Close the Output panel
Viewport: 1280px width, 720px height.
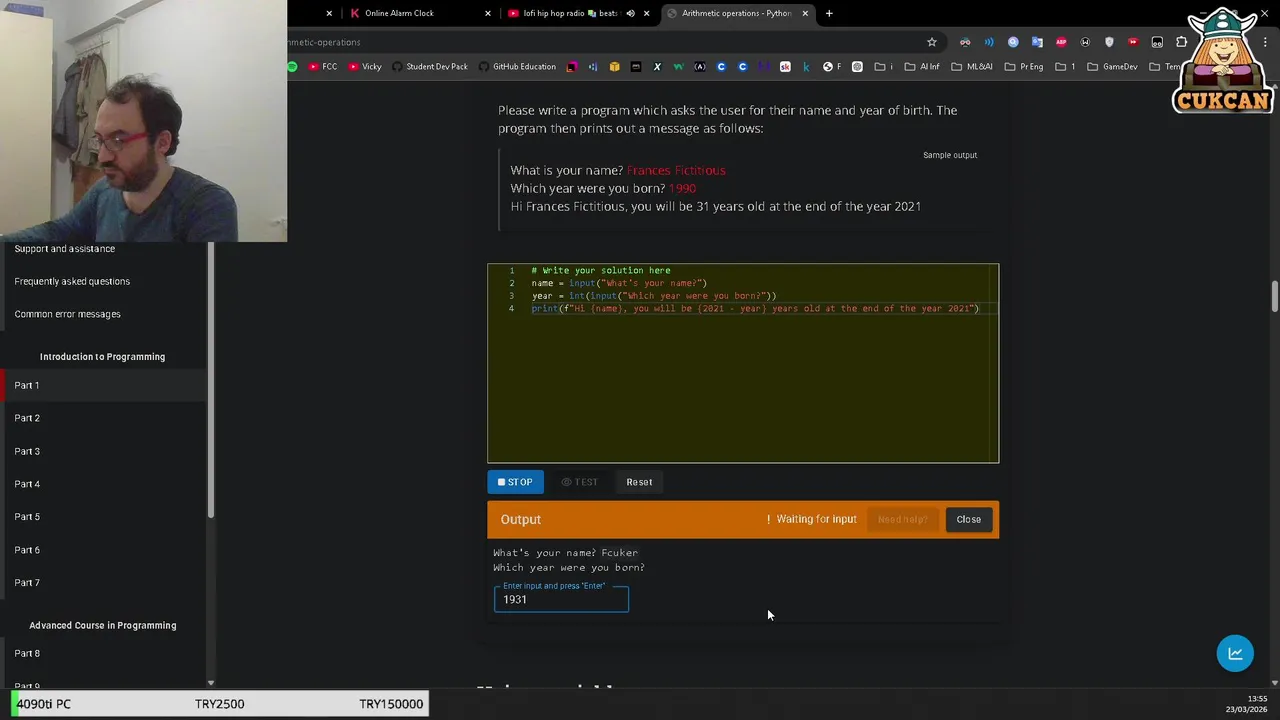(968, 519)
